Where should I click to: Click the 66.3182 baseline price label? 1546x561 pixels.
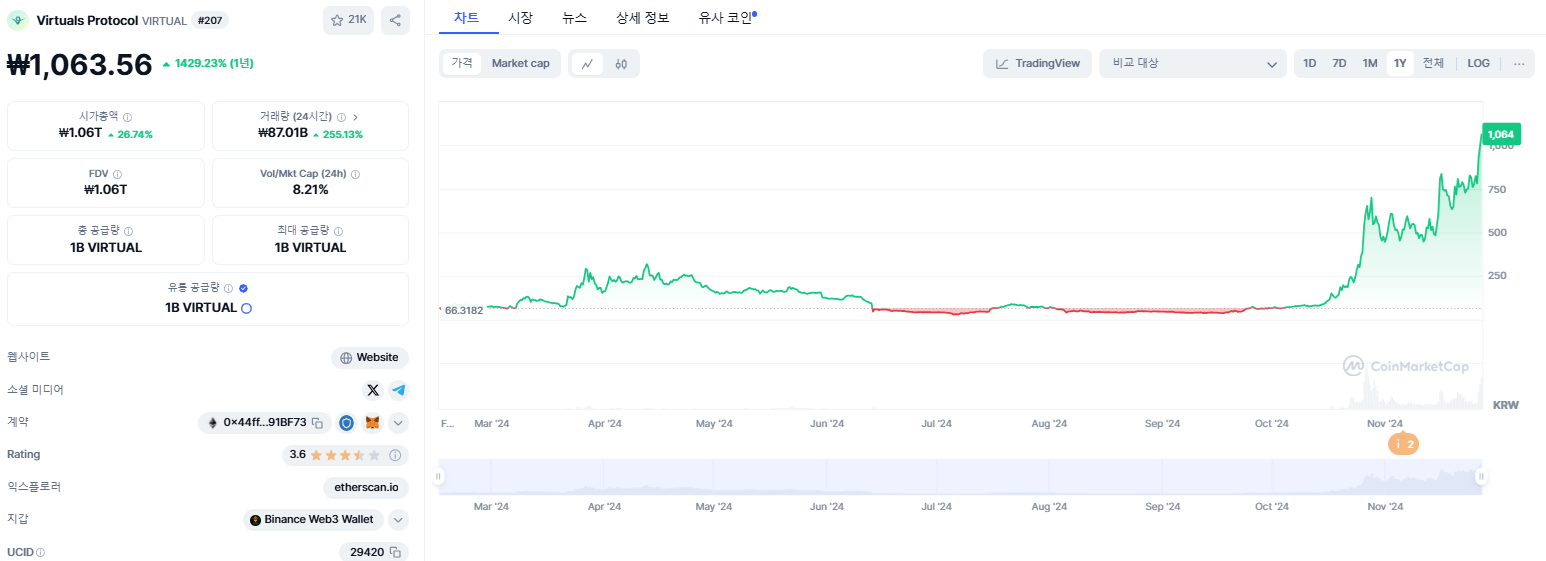tap(463, 310)
